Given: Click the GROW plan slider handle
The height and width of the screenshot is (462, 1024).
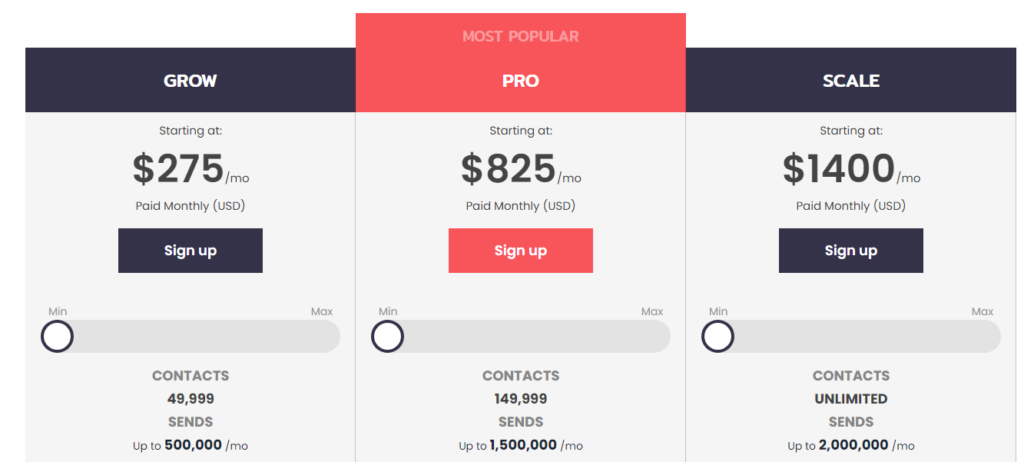Looking at the screenshot, I should point(57,337).
